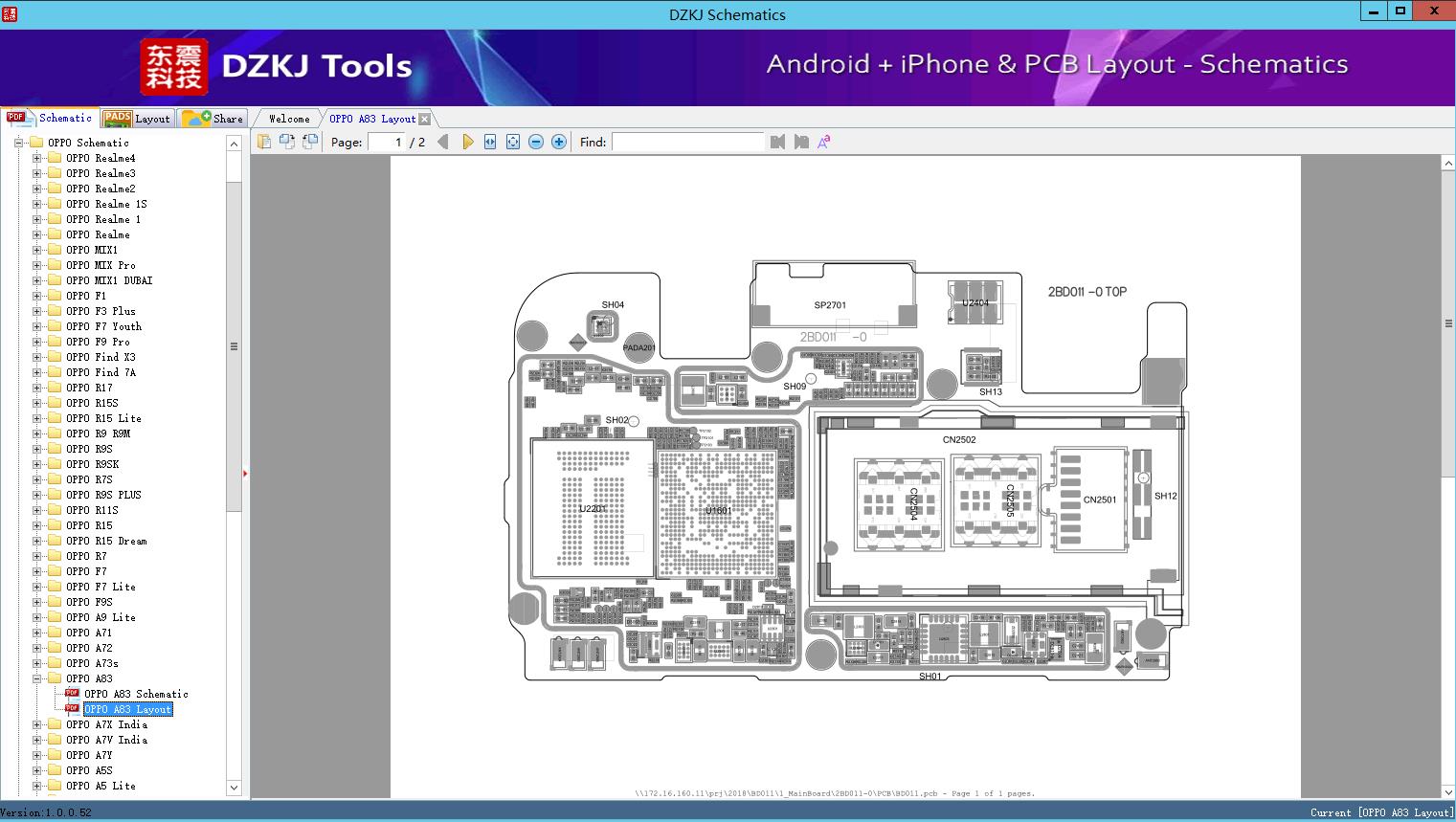The image size is (1456, 822).
Task: Click the SH04 shield label on layout
Action: (x=613, y=305)
